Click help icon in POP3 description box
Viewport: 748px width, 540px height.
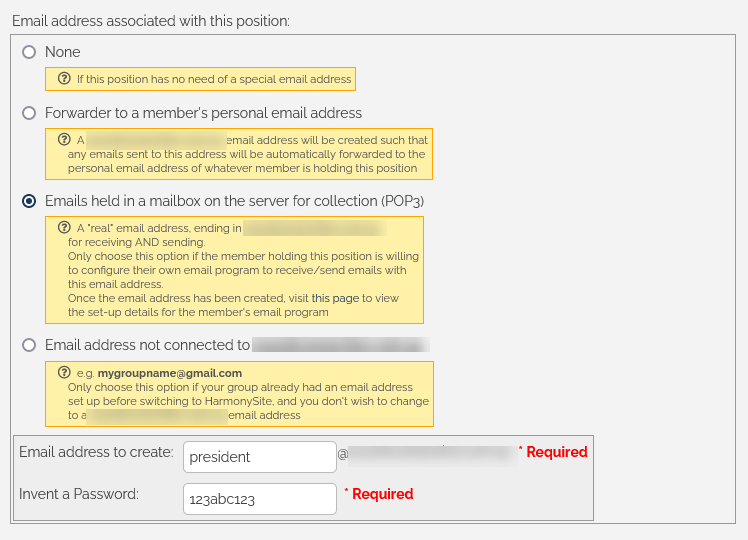(64, 227)
